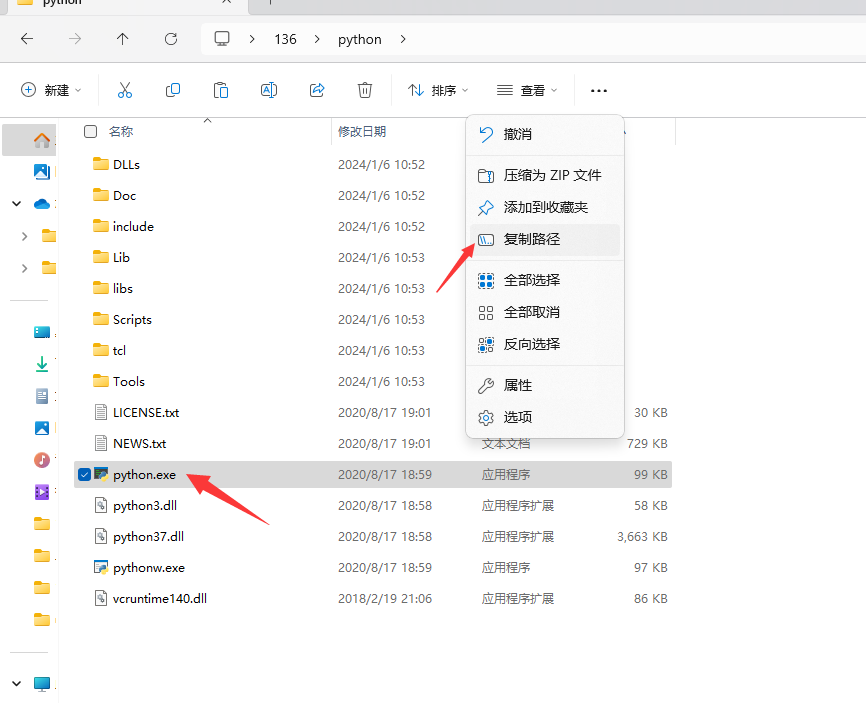Click the python.exe file icon
The image size is (866, 703).
(x=101, y=474)
